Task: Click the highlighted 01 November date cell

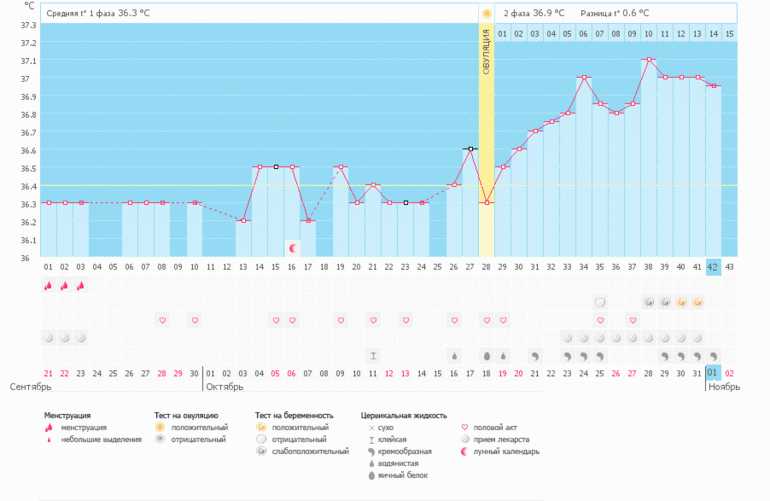Action: coord(713,373)
